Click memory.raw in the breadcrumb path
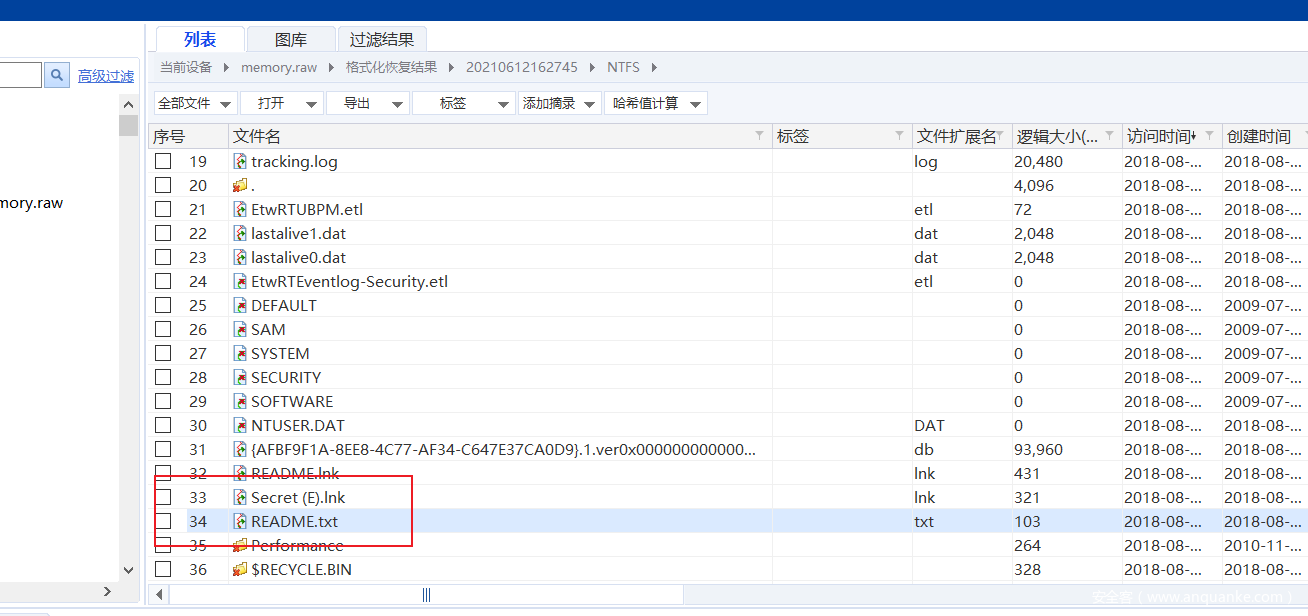The height and width of the screenshot is (616, 1308). tap(279, 67)
